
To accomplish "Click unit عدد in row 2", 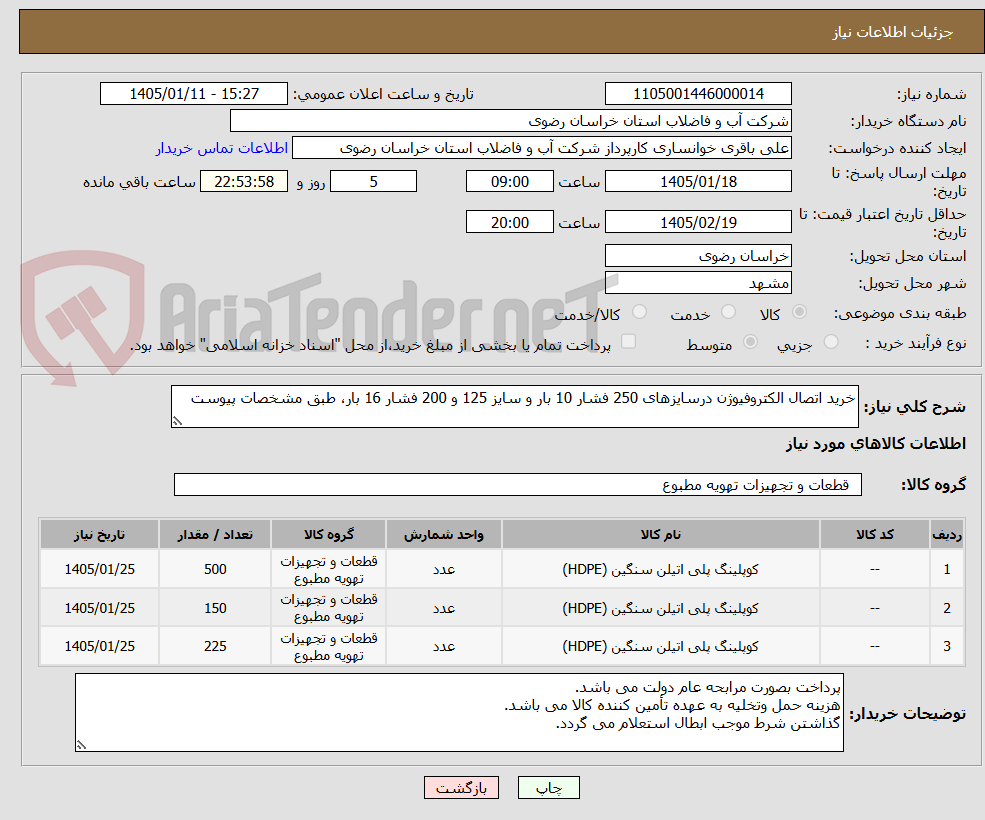I will pos(444,608).
